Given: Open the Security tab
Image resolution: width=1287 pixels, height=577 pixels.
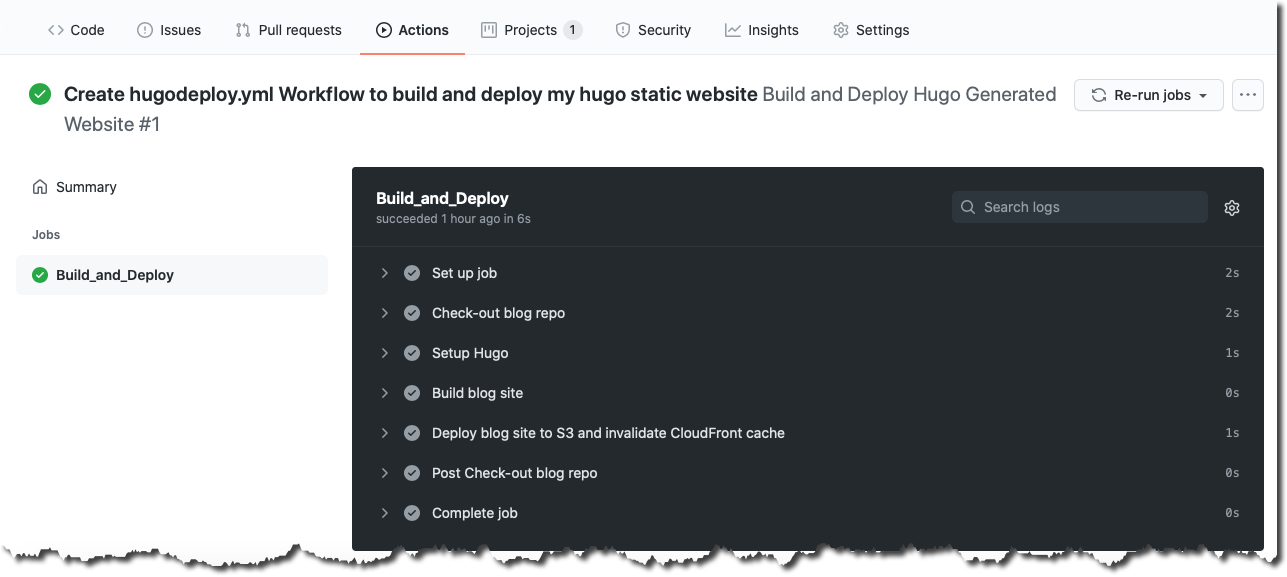Looking at the screenshot, I should 653,30.
